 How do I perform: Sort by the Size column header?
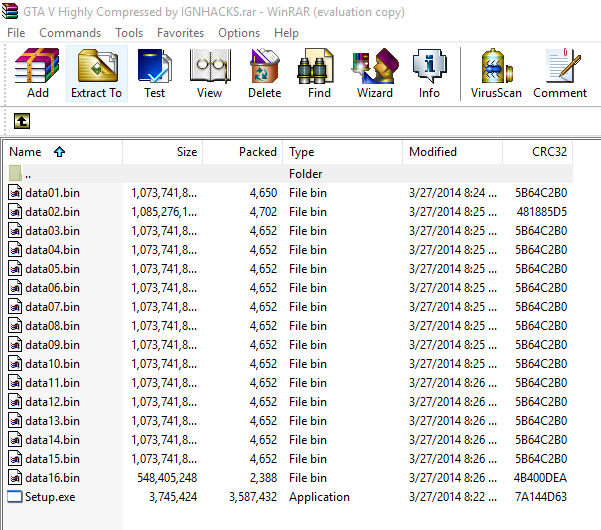(163, 152)
